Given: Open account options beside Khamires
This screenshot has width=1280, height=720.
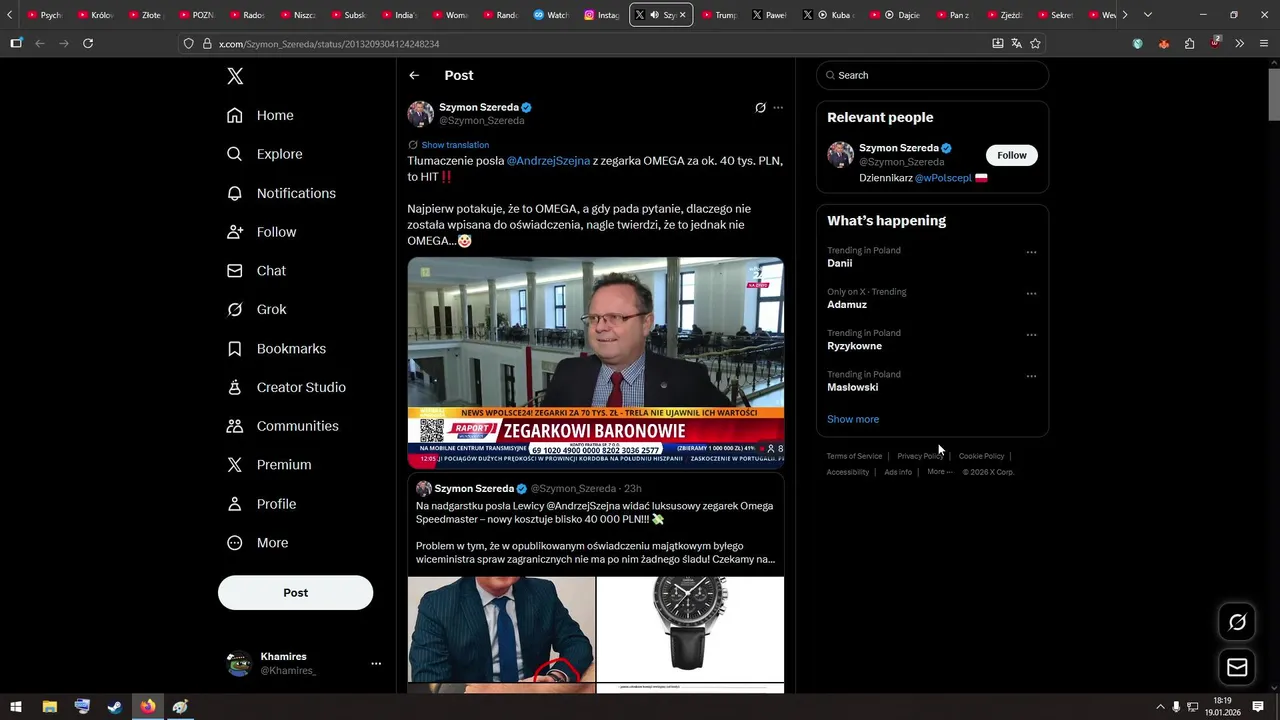Looking at the screenshot, I should click(x=376, y=663).
